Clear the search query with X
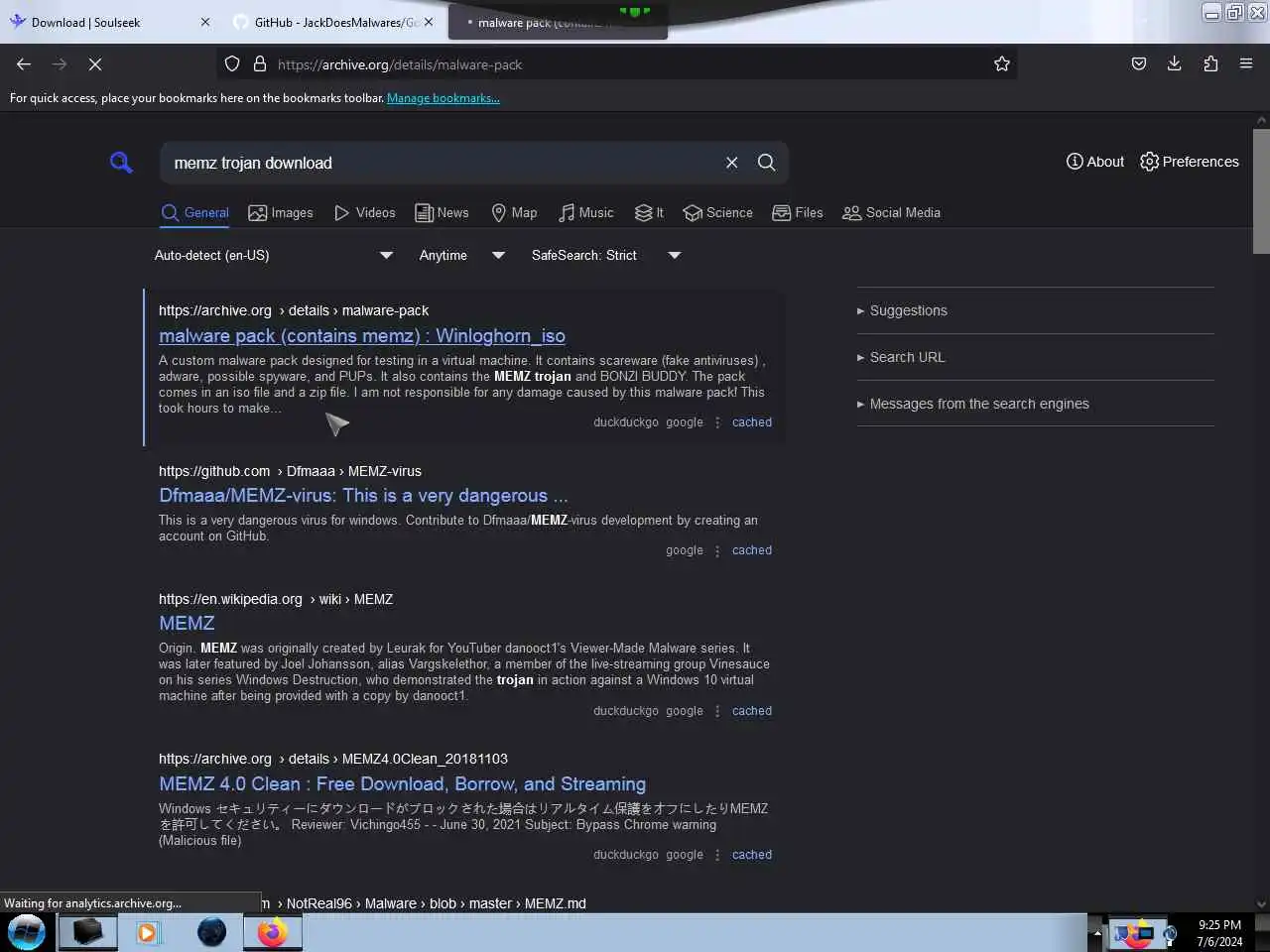The image size is (1270, 952). point(732,163)
